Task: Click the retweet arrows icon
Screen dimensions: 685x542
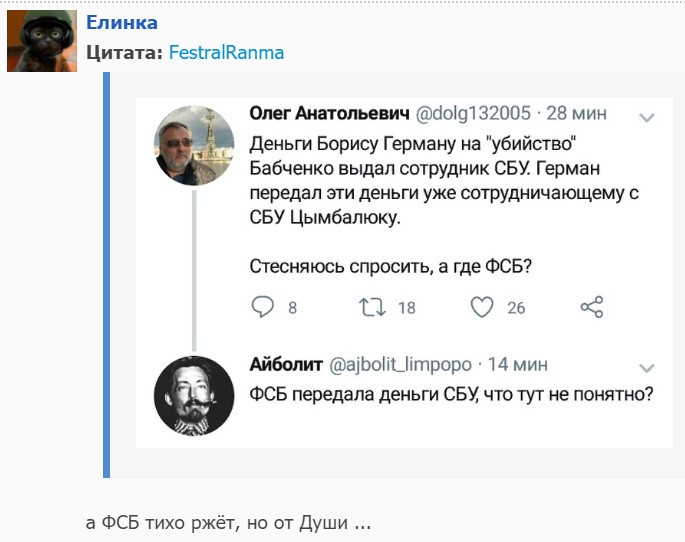Action: tap(372, 307)
